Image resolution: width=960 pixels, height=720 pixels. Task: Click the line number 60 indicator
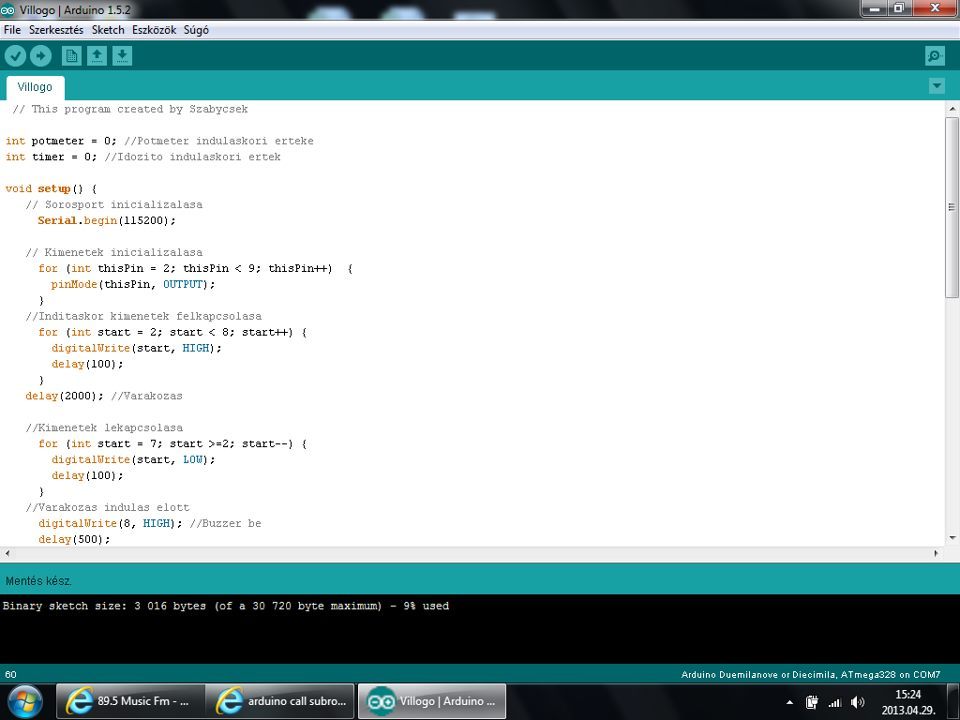(x=11, y=675)
